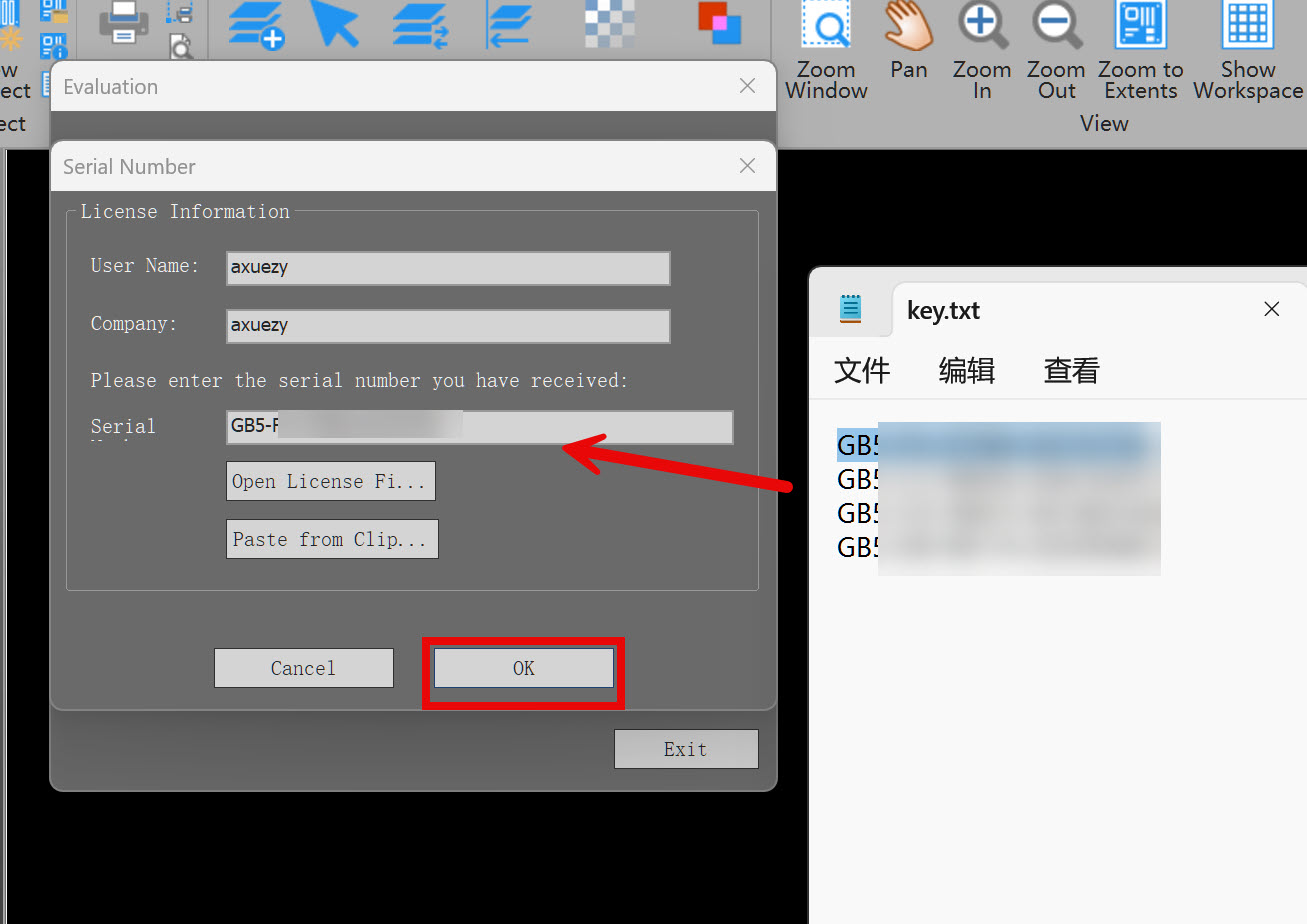This screenshot has height=924, width=1307.
Task: Click the Company text field
Action: 448,326
